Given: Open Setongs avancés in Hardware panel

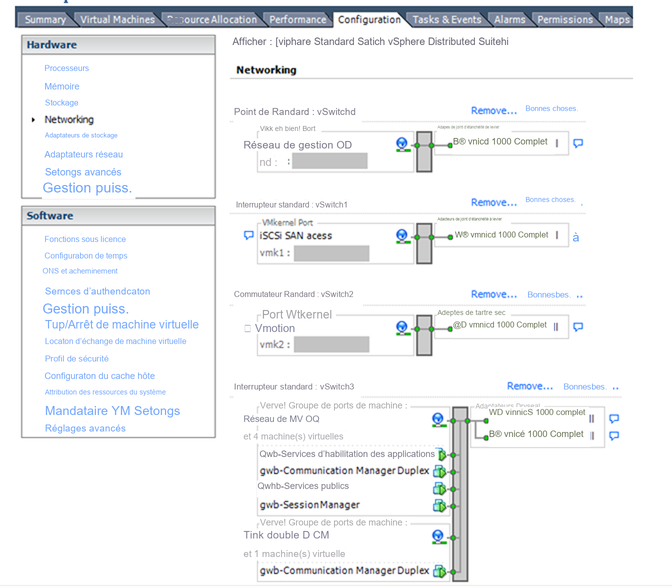Looking at the screenshot, I should 83,172.
